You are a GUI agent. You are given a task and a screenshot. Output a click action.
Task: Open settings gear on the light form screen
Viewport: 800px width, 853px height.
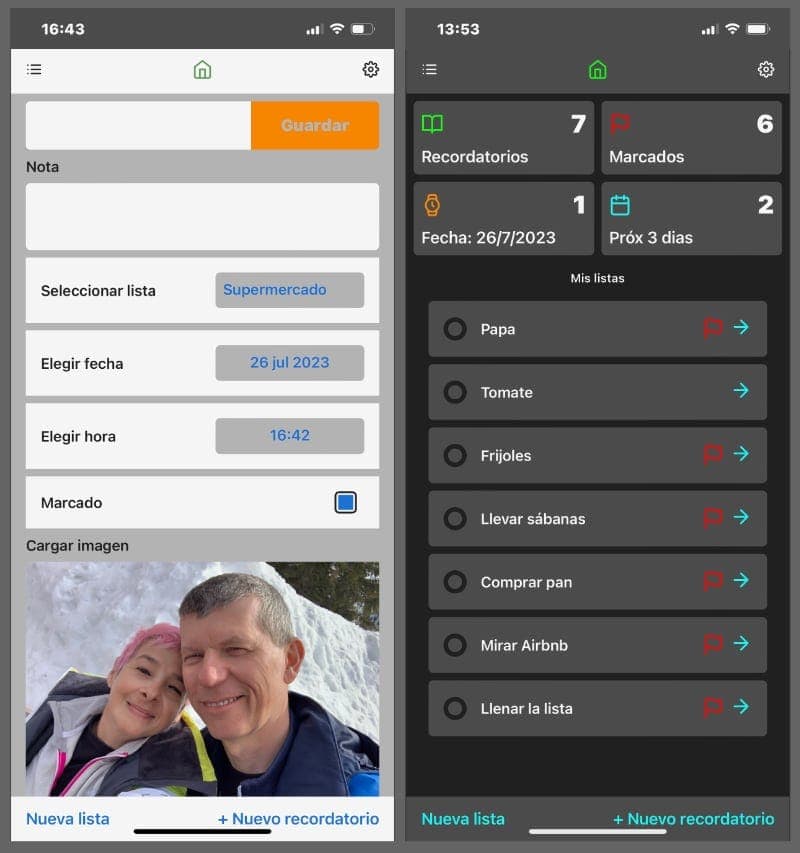pyautogui.click(x=370, y=69)
